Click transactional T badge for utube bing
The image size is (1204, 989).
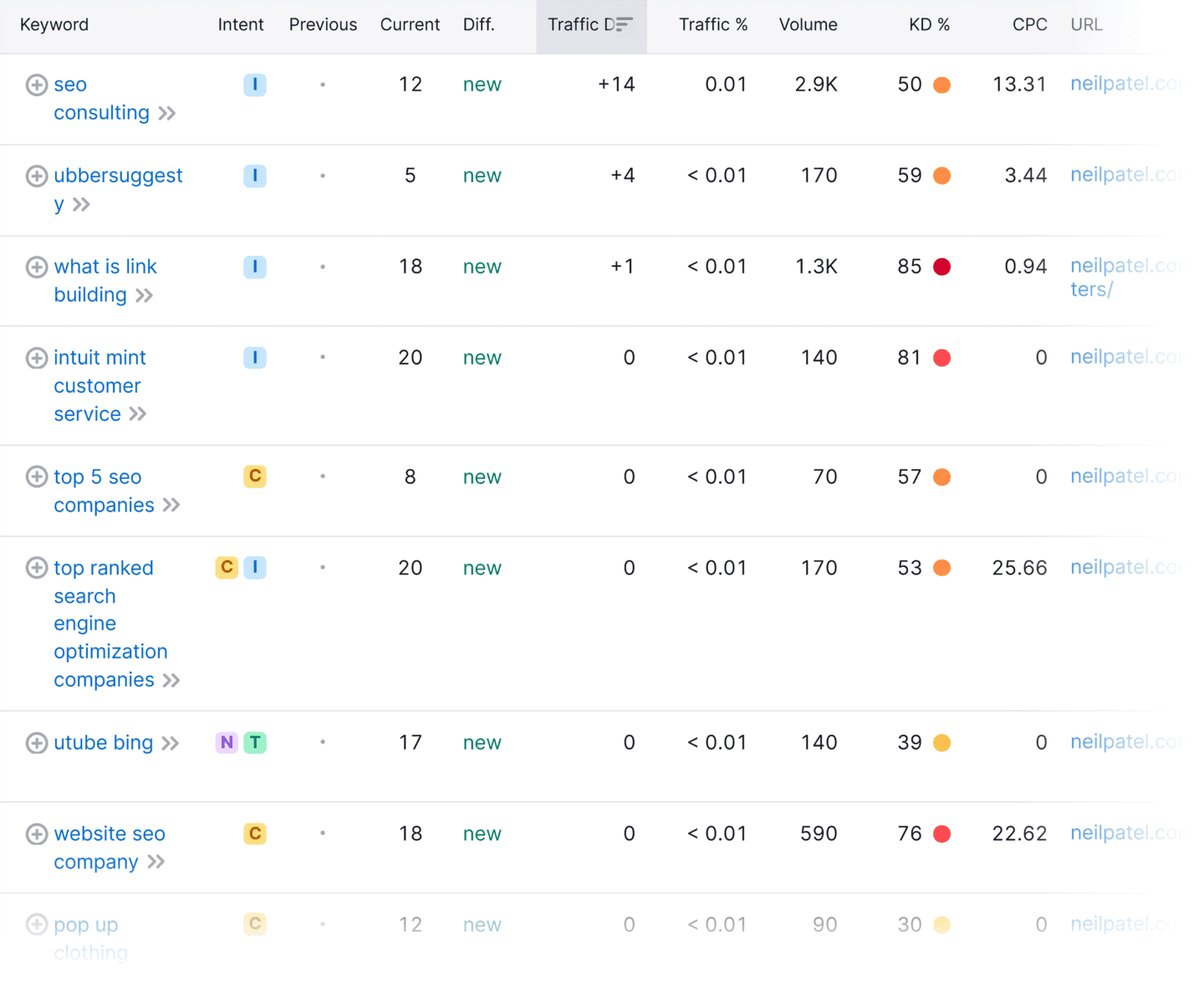click(x=255, y=742)
